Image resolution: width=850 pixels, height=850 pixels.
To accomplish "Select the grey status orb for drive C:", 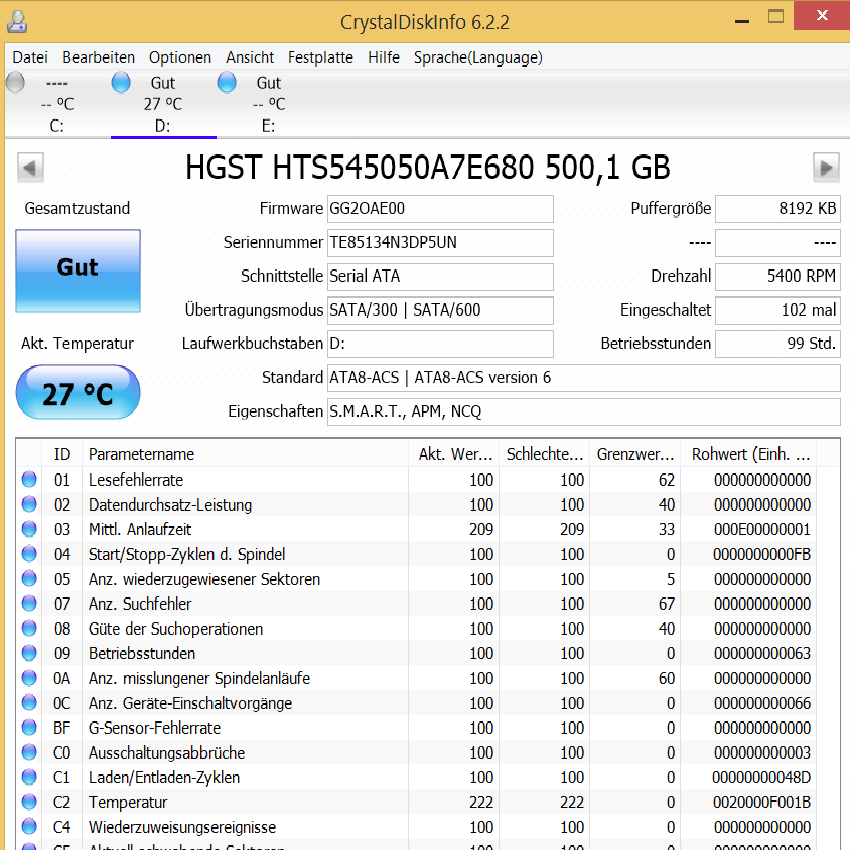I will 15,83.
